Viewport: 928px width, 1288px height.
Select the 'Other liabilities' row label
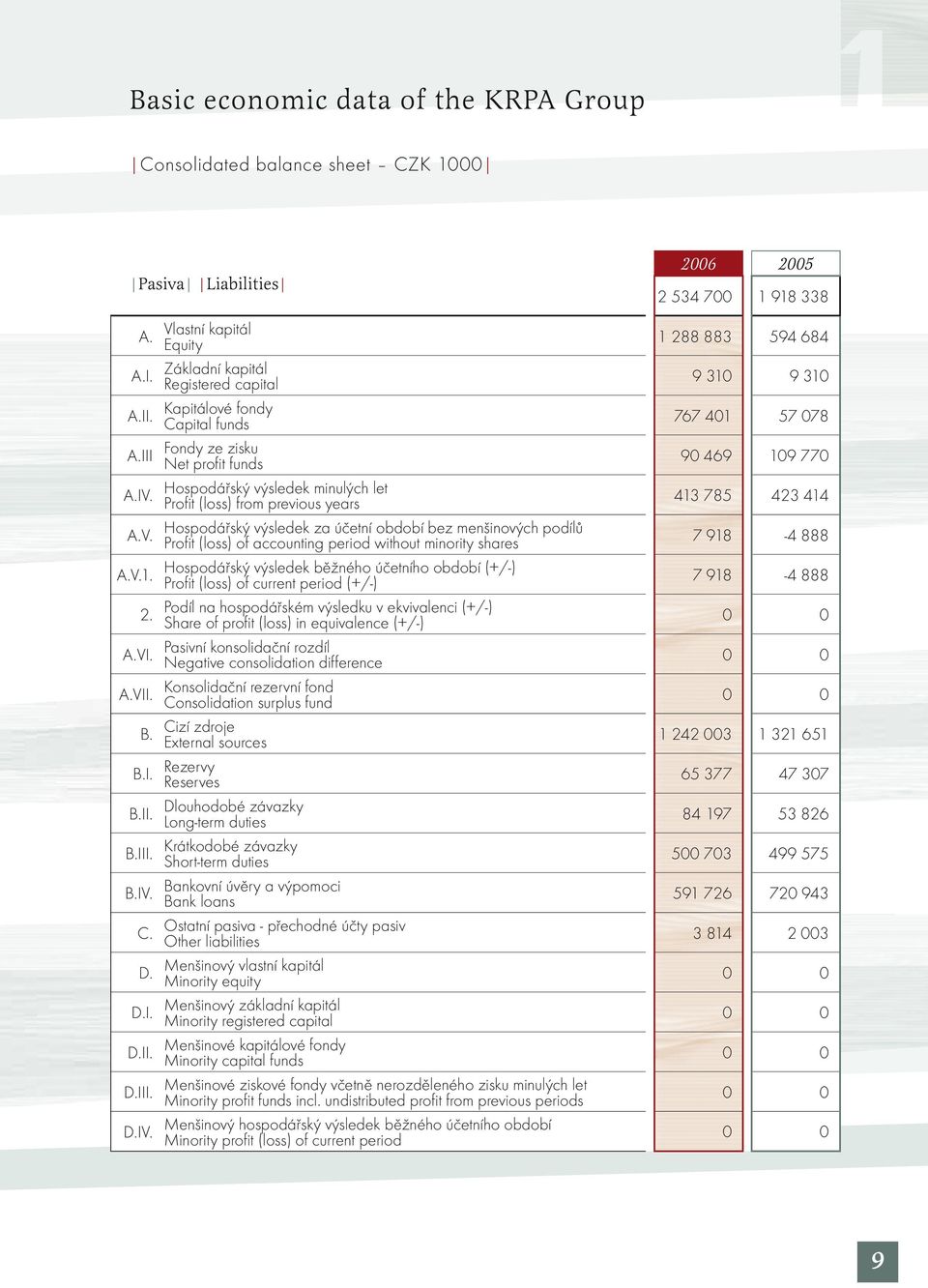pos(212,941)
